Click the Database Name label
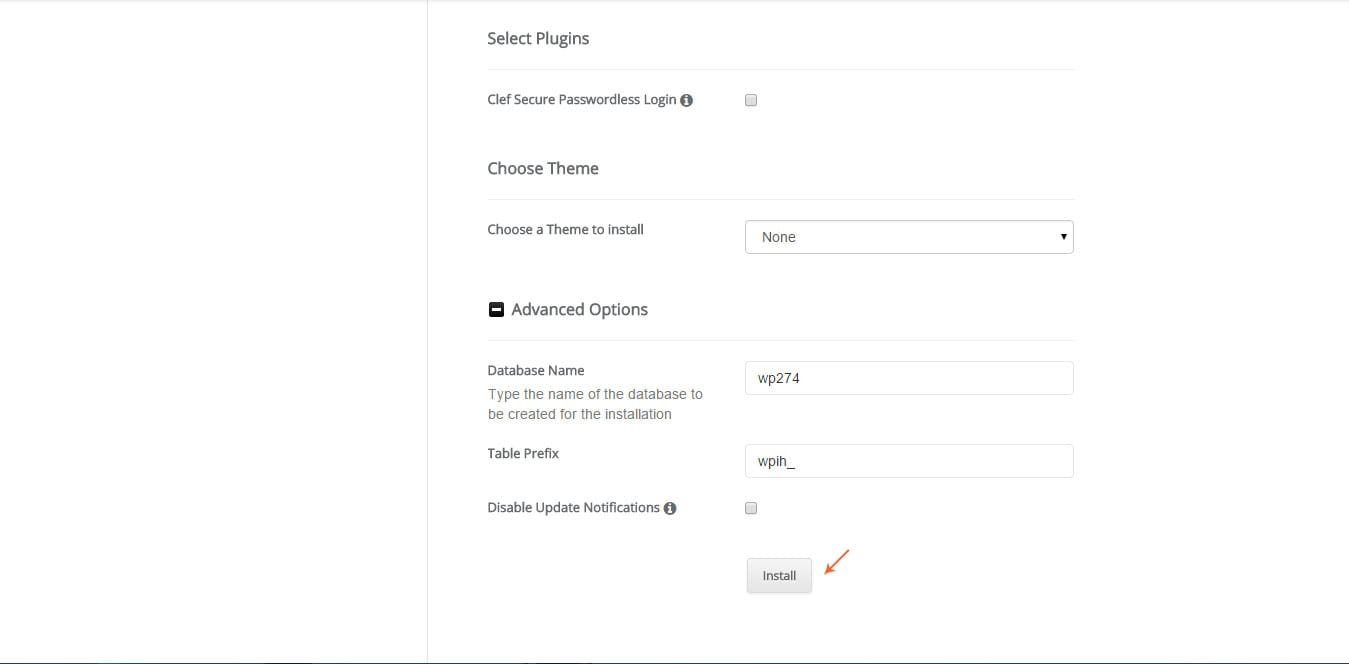1349x664 pixels. coord(536,370)
